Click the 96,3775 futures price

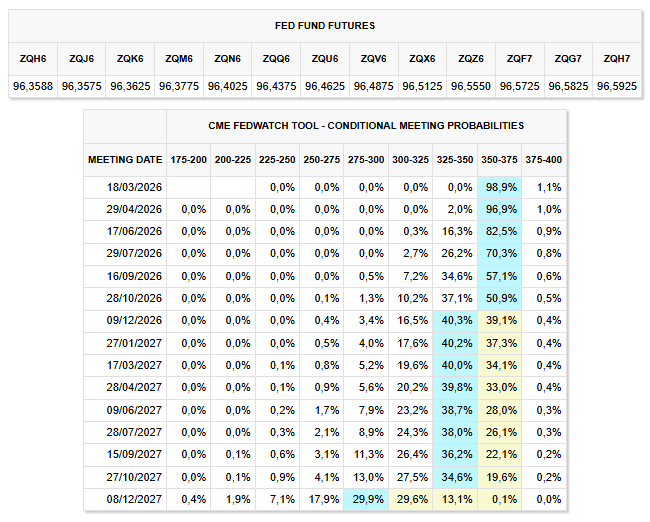pyautogui.click(x=179, y=86)
